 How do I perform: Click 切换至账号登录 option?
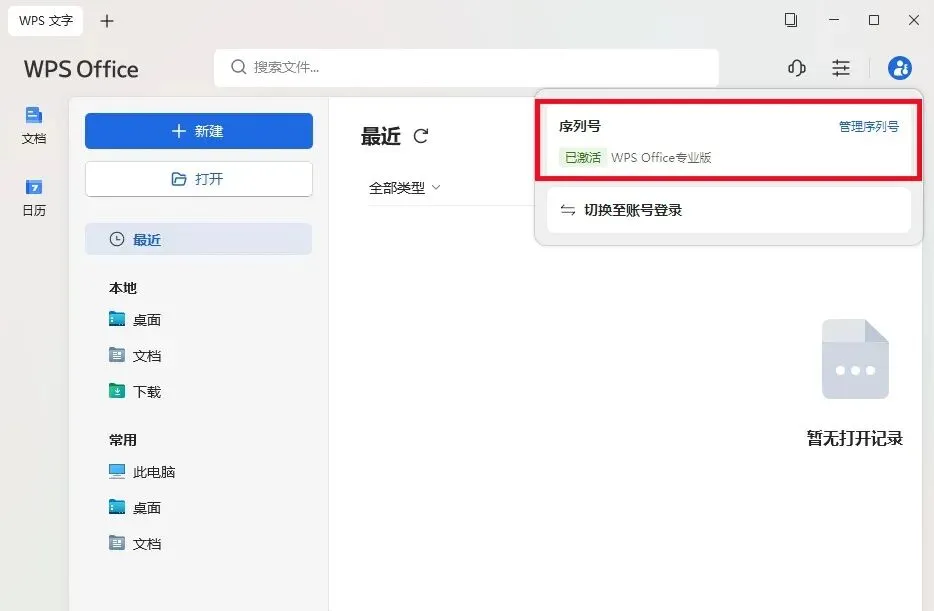pyautogui.click(x=728, y=210)
